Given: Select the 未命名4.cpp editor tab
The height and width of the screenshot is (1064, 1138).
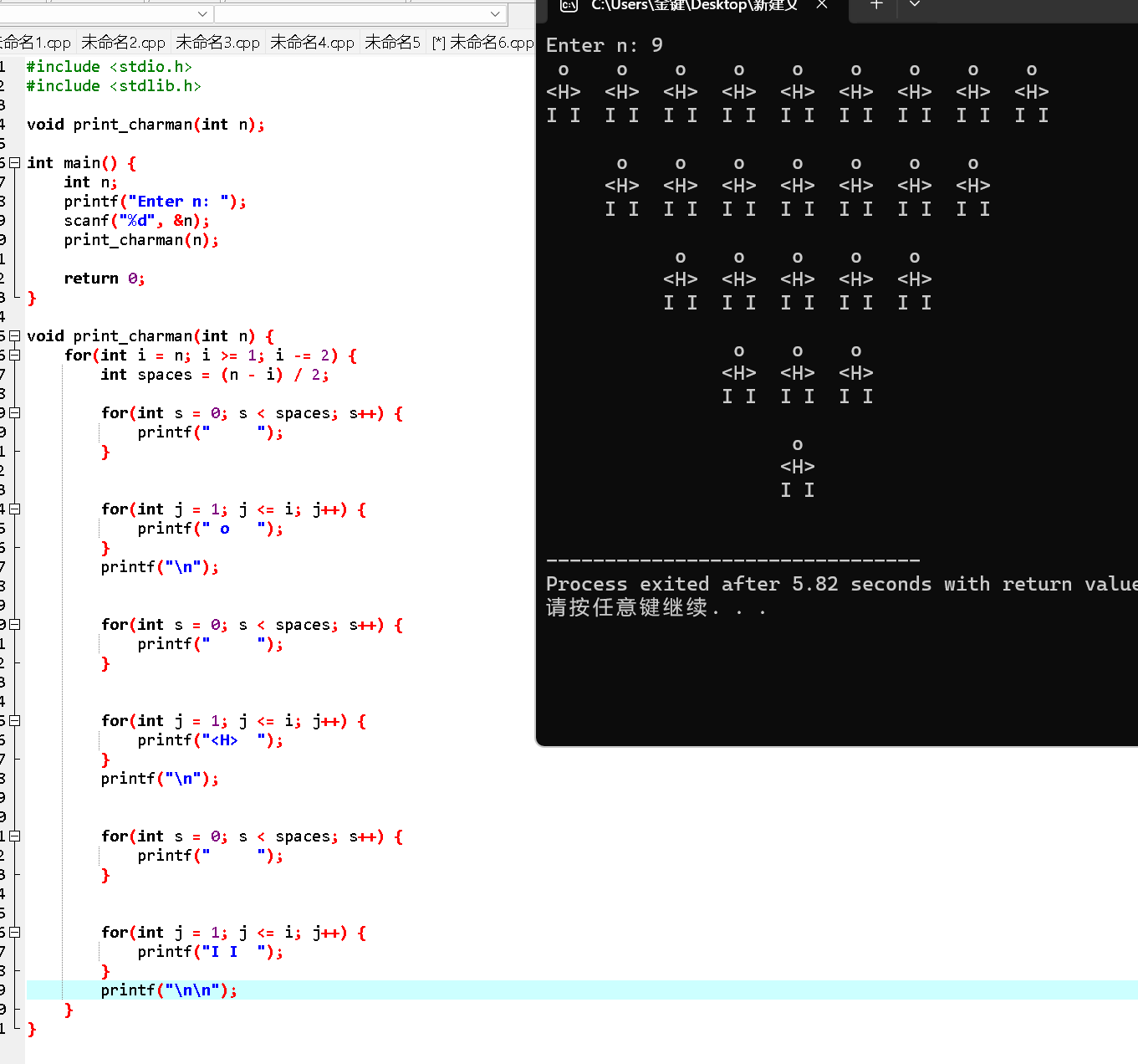Looking at the screenshot, I should 313,43.
